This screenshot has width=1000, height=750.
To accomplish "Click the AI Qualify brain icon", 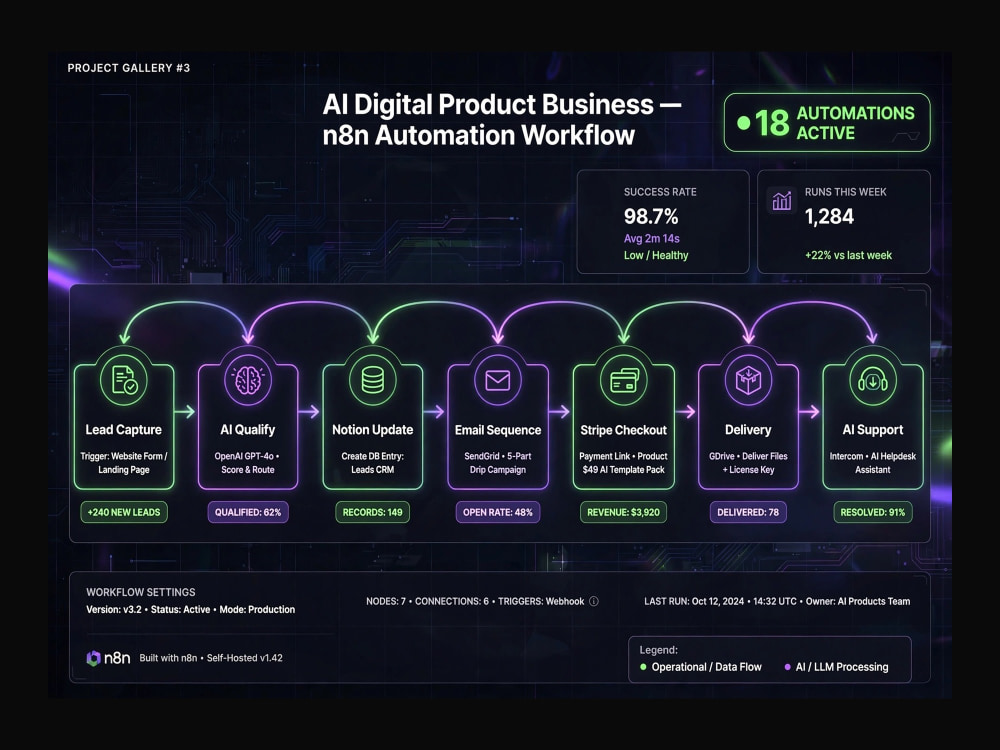I will pos(247,380).
